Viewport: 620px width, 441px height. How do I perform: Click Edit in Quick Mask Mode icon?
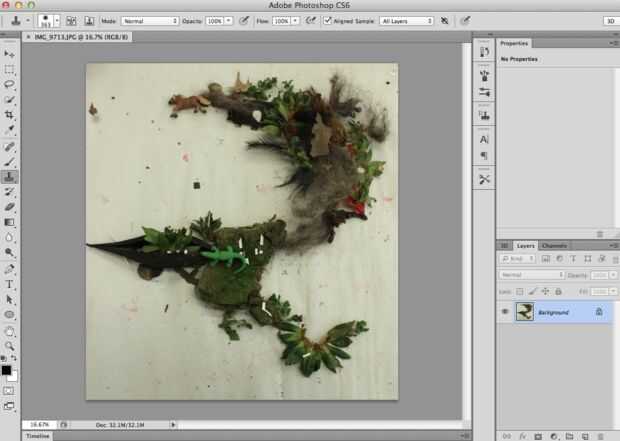(x=9, y=391)
